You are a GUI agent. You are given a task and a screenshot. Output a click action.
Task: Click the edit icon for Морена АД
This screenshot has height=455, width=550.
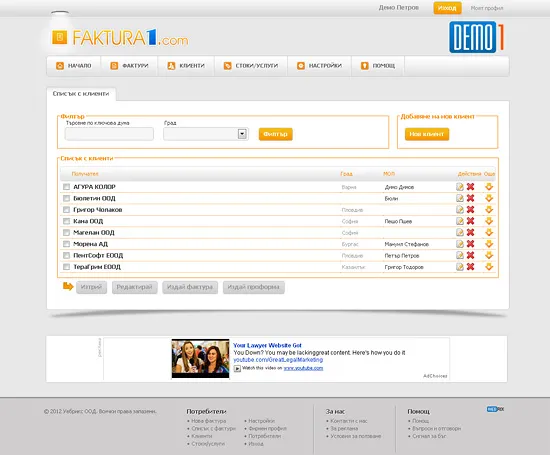(x=460, y=244)
